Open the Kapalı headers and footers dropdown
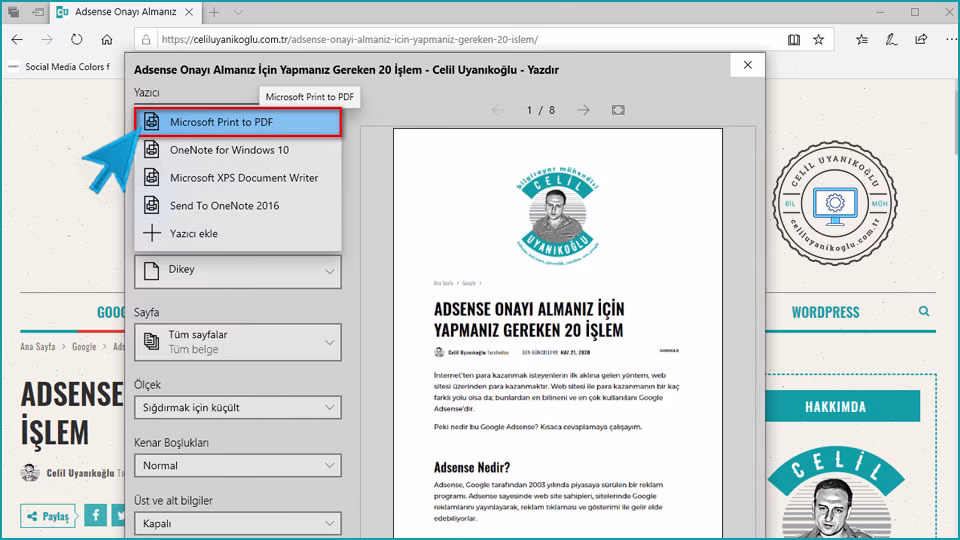The width and height of the screenshot is (960, 540). (238, 524)
